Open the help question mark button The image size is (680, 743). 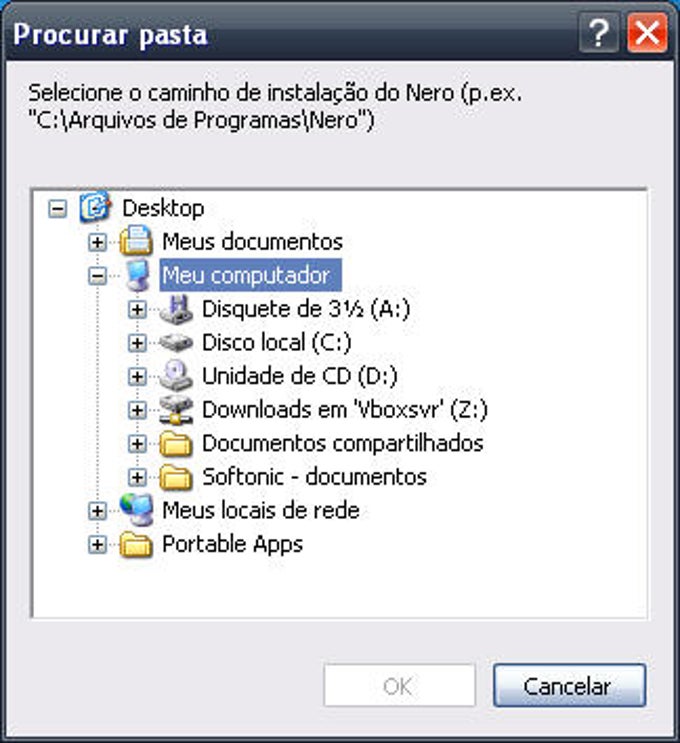tap(598, 33)
